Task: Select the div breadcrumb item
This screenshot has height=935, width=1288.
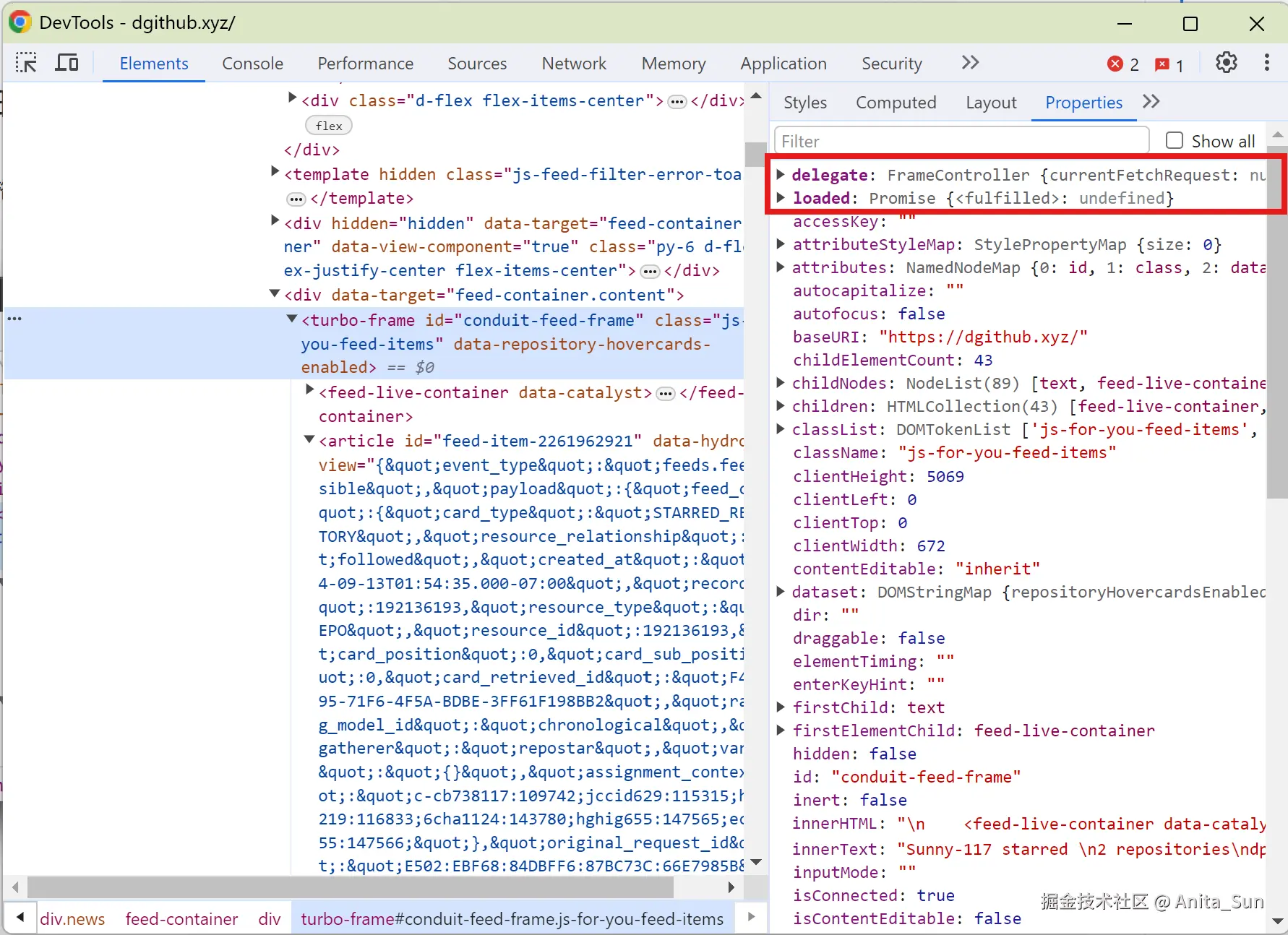Action: point(270,918)
